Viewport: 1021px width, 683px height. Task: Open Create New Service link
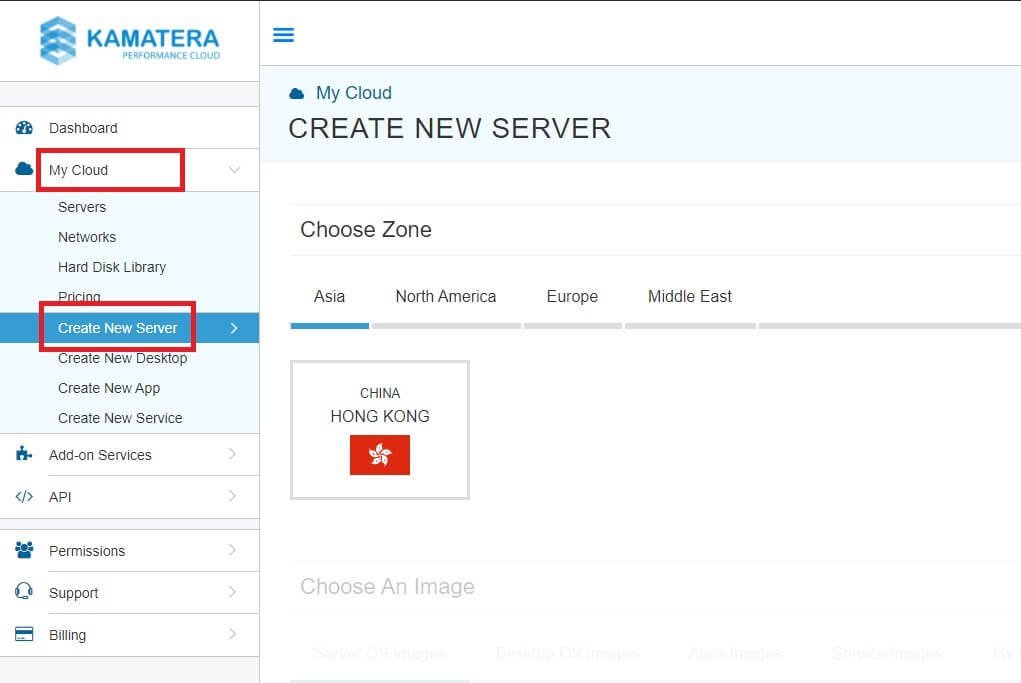[x=120, y=418]
